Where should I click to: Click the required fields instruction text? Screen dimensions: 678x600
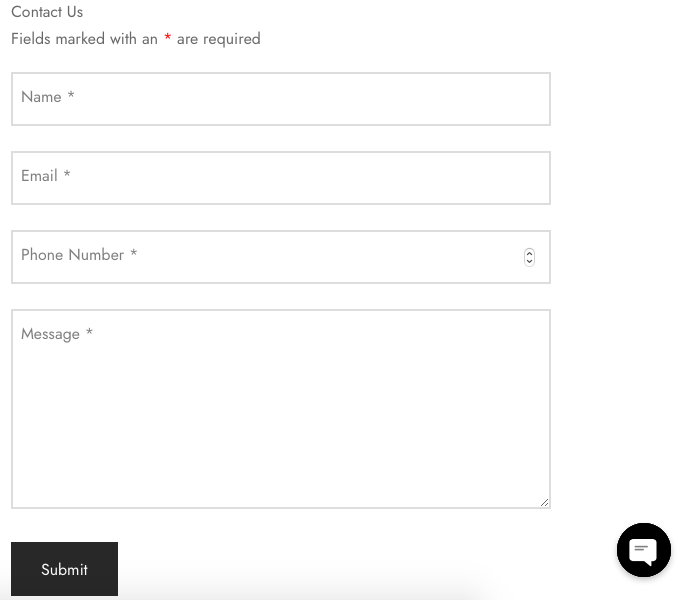pyautogui.click(x=136, y=39)
